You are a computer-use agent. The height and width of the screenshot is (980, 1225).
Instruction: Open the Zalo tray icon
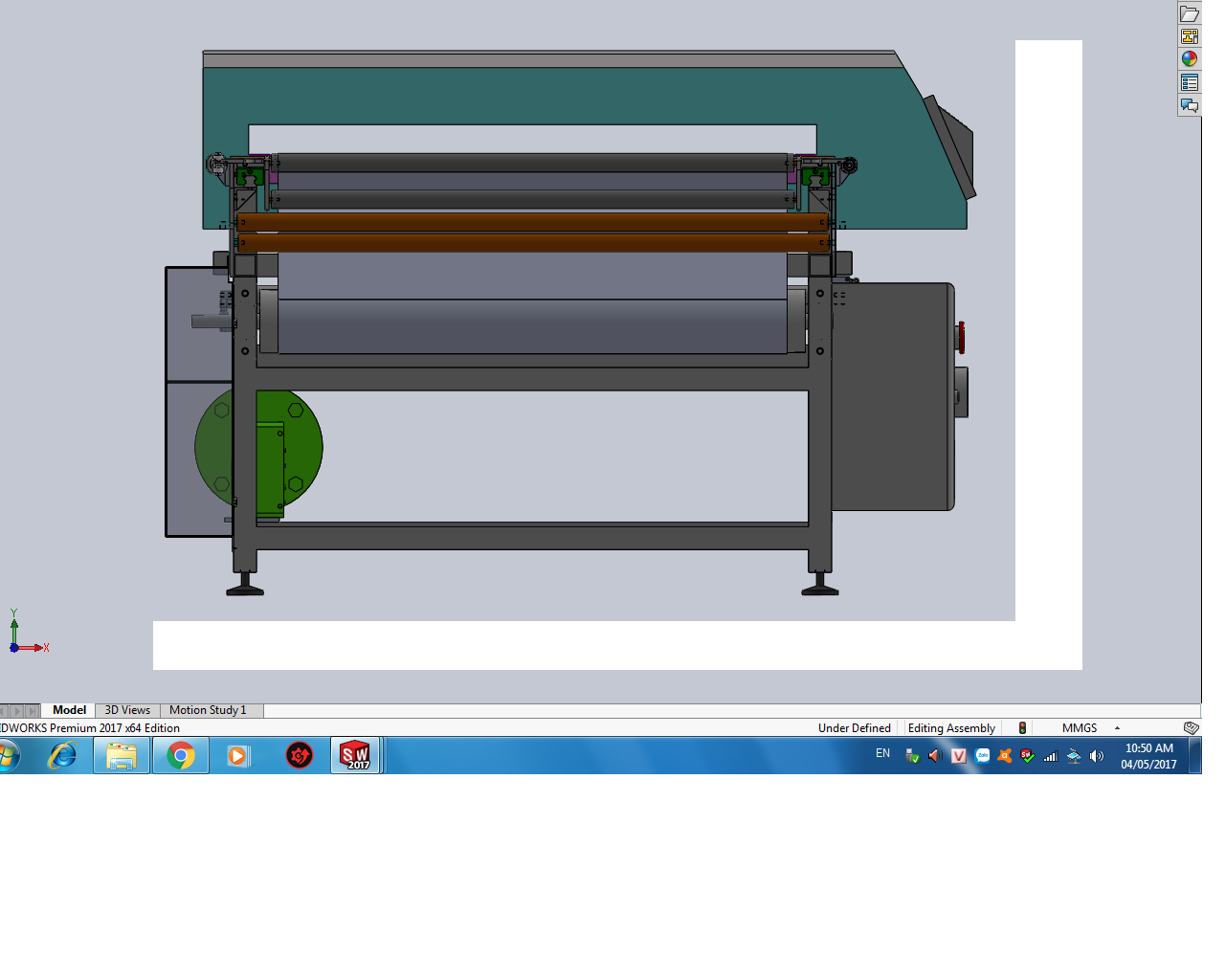(982, 756)
